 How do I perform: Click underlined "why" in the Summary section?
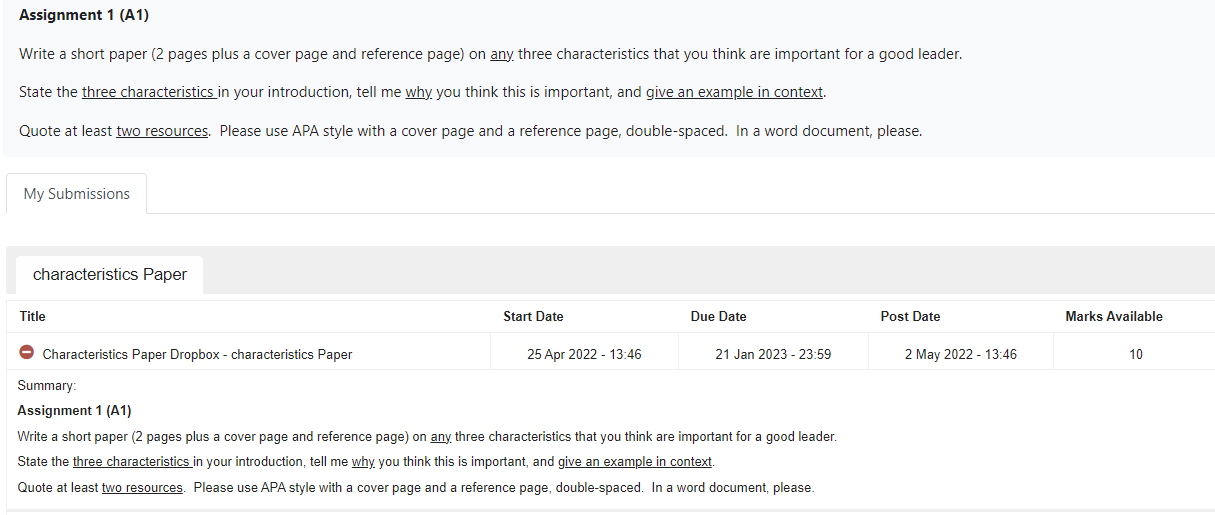click(363, 462)
